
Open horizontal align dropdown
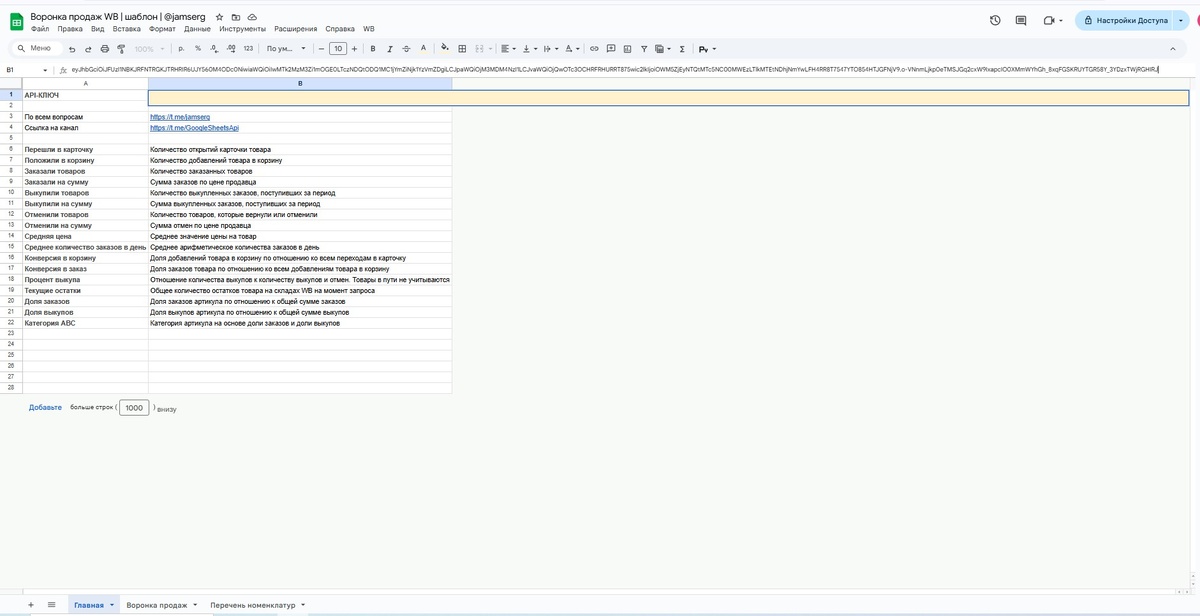click(508, 48)
